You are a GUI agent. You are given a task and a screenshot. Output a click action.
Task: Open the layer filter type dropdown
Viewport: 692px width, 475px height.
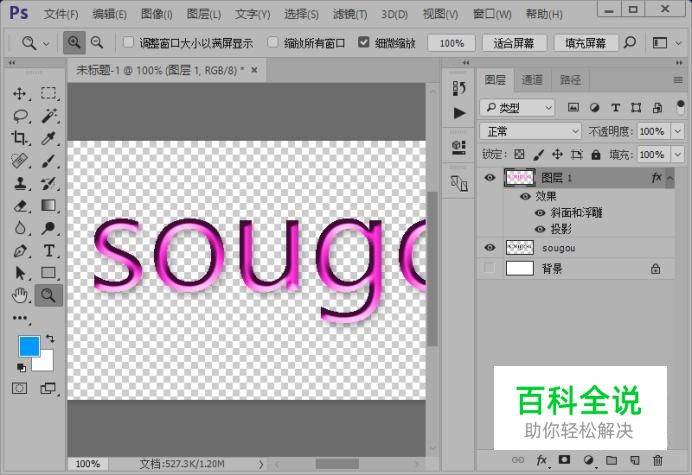(517, 107)
